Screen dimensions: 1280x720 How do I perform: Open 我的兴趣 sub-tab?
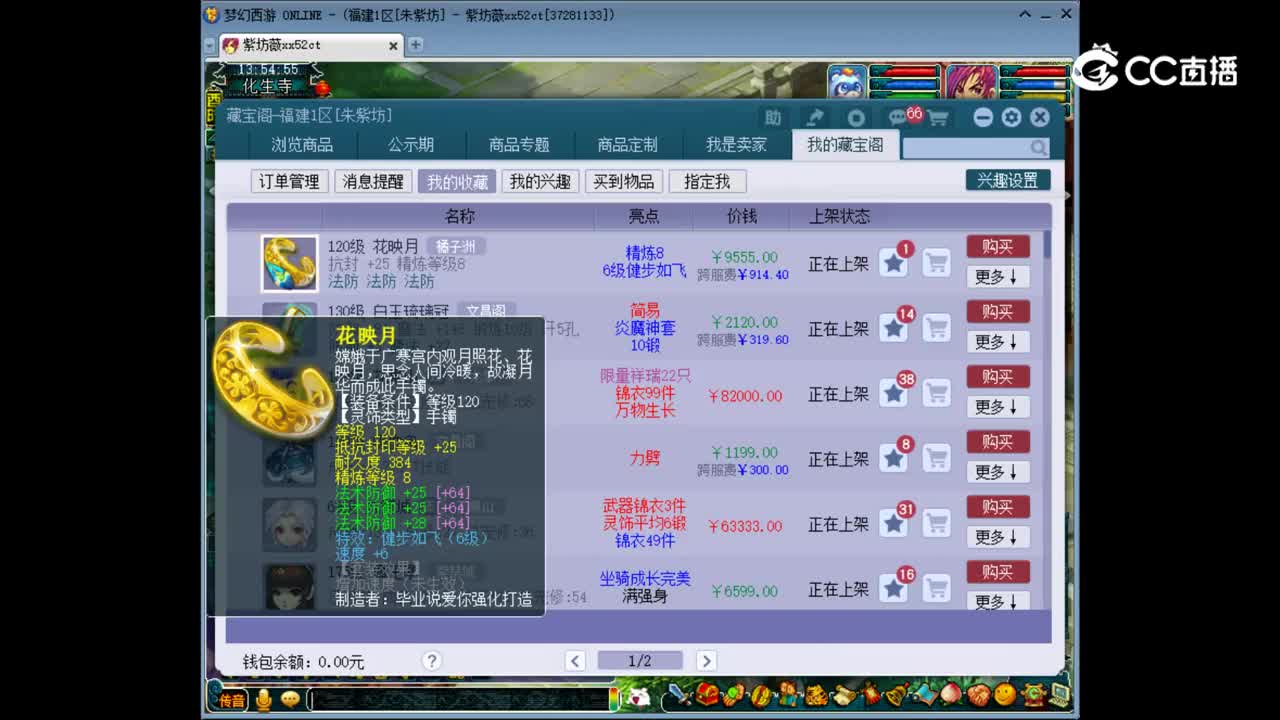pos(540,181)
